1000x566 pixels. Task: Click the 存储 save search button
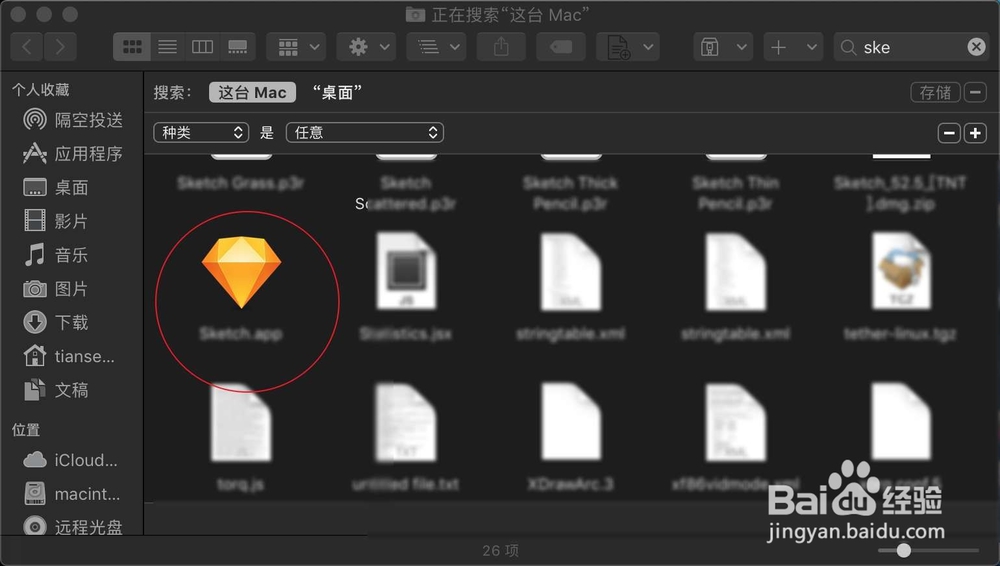(x=935, y=93)
